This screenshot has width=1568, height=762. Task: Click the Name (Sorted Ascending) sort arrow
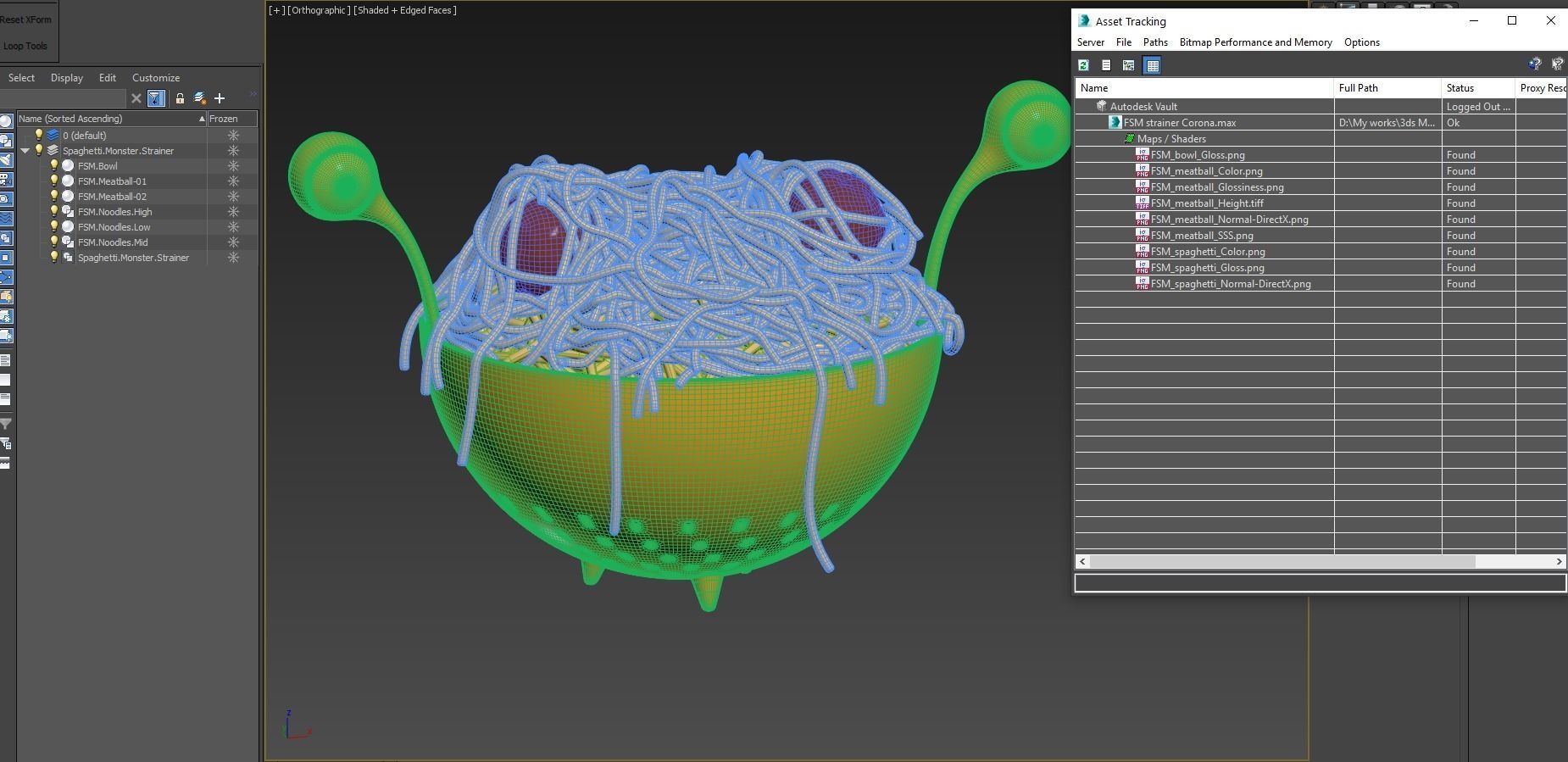coord(202,119)
